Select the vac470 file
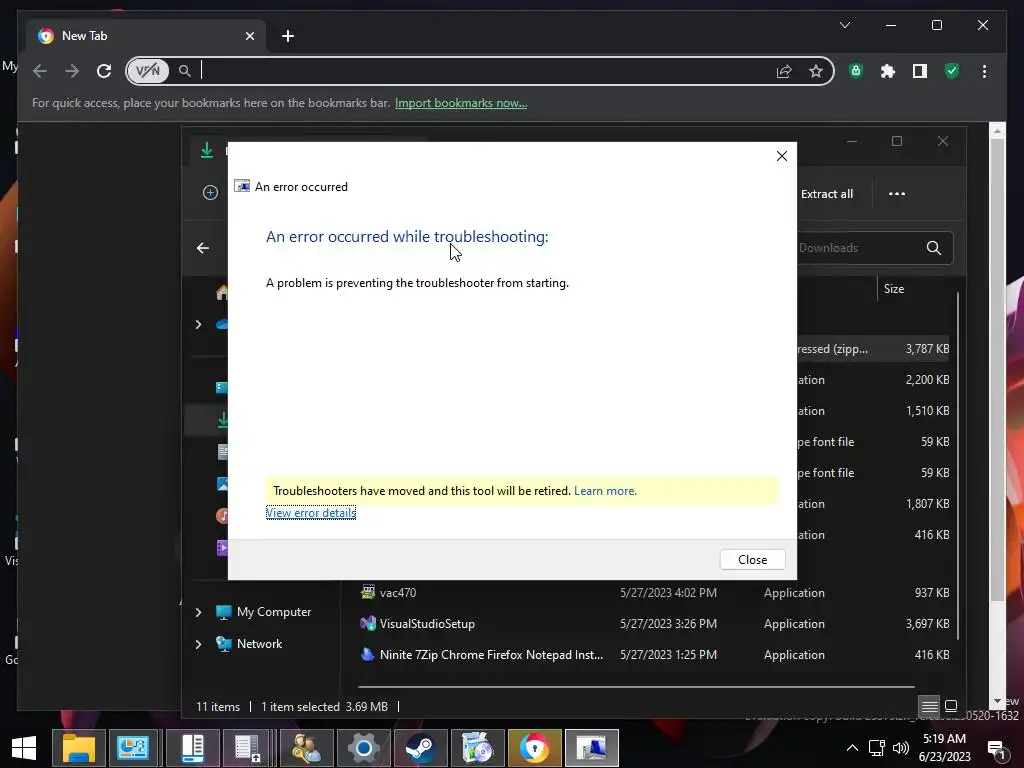Viewport: 1024px width, 768px height. [398, 592]
